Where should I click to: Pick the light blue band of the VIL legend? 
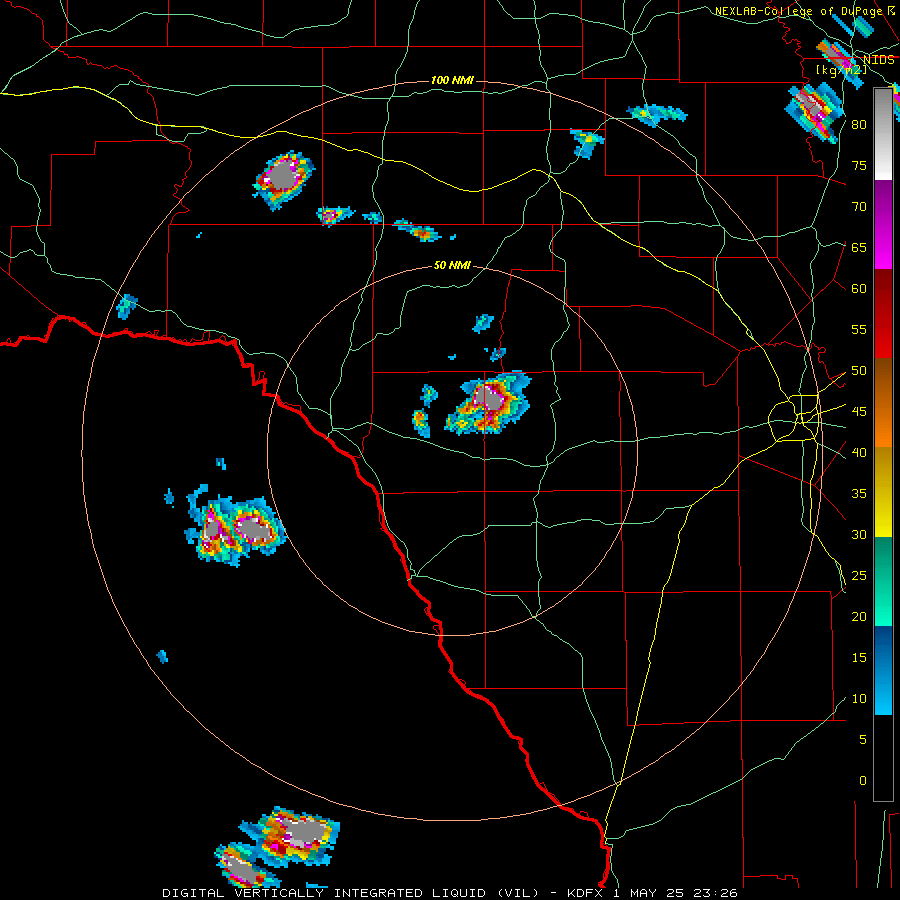pyautogui.click(x=883, y=670)
